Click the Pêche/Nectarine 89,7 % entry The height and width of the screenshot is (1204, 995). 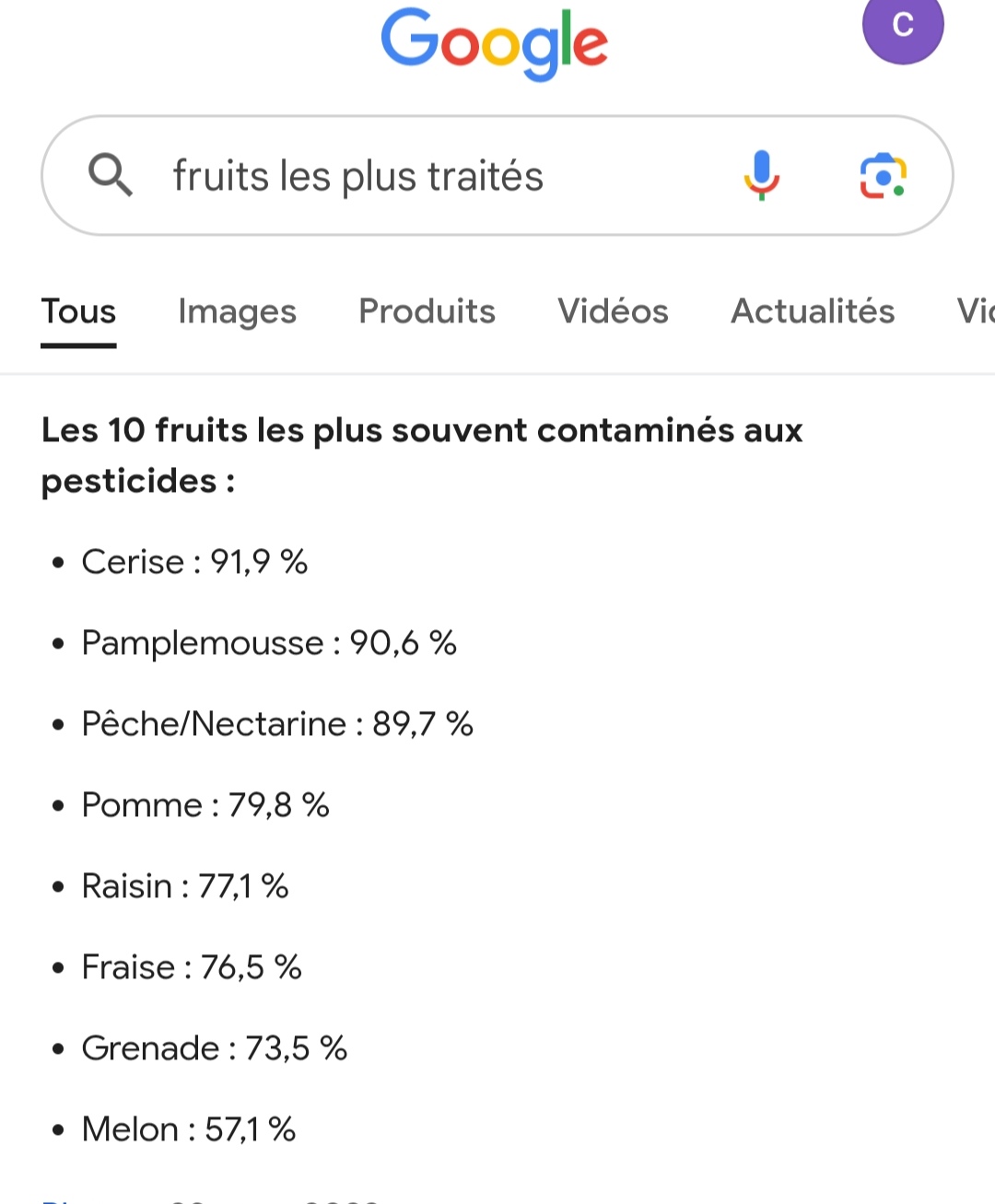tap(277, 724)
